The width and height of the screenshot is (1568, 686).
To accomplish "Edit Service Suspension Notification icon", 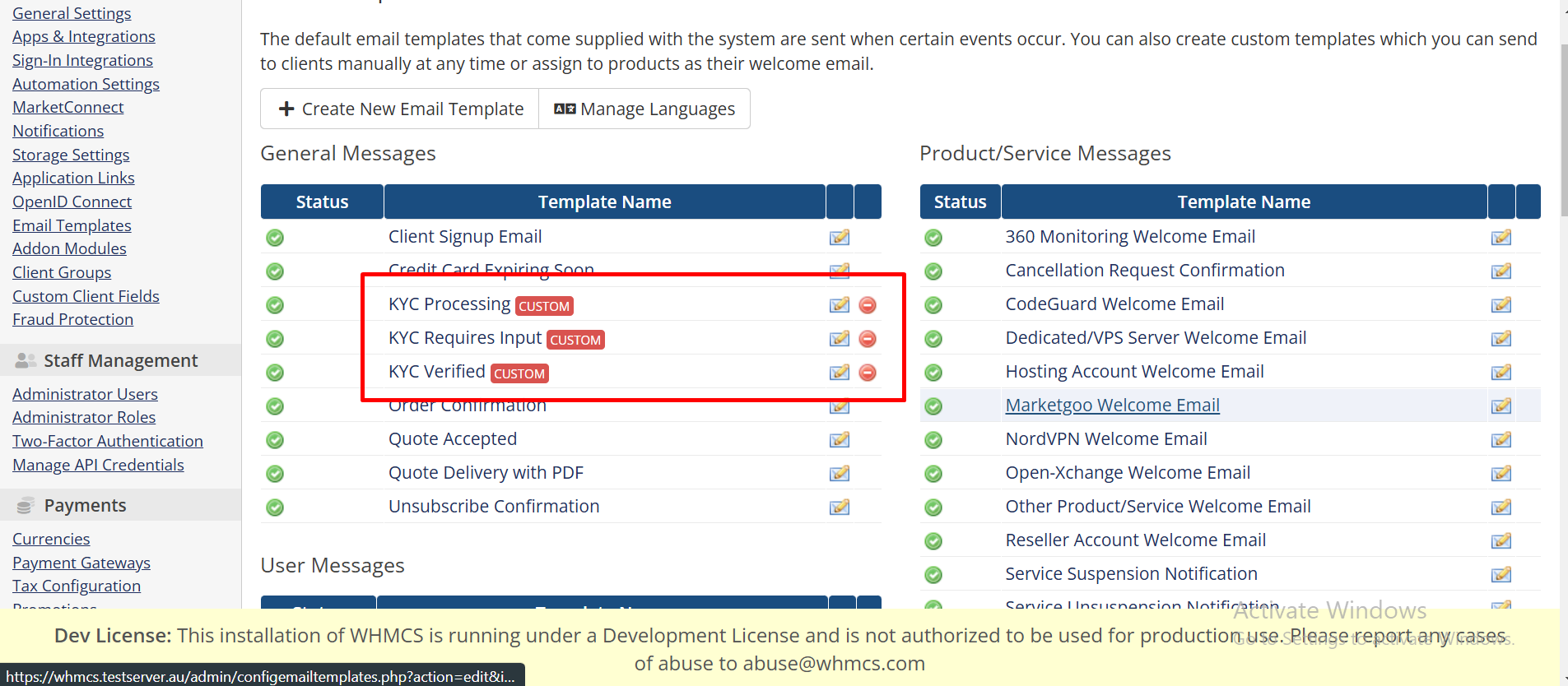I will coord(1501,575).
